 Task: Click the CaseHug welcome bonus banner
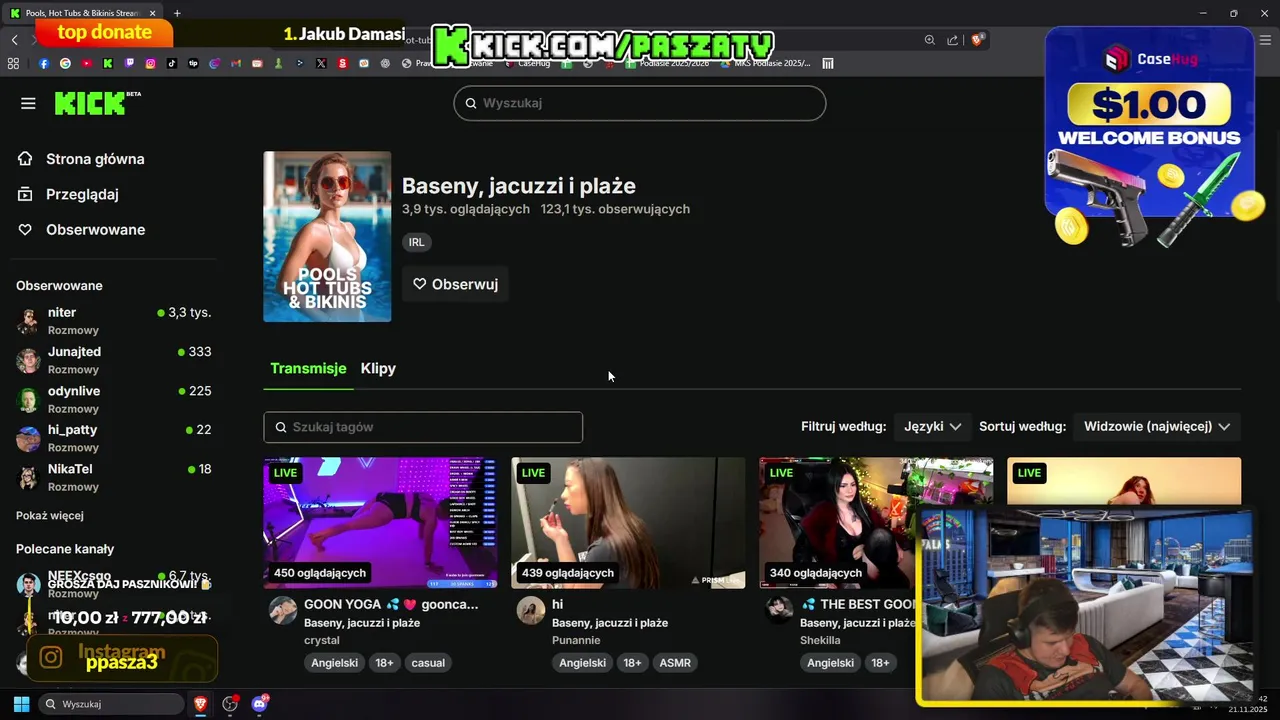1150,135
